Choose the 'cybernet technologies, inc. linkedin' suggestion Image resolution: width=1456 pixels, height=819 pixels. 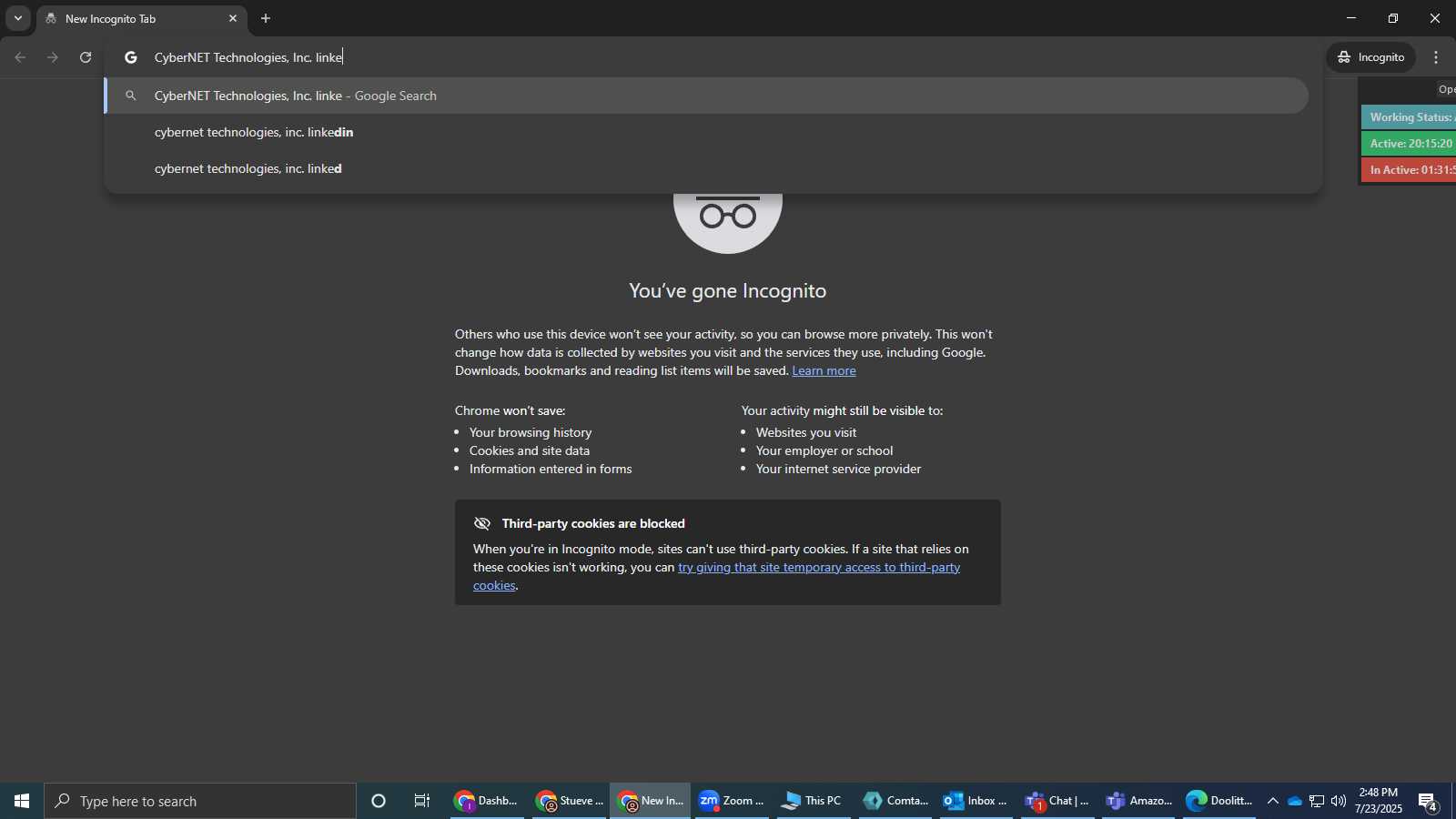[x=706, y=132]
